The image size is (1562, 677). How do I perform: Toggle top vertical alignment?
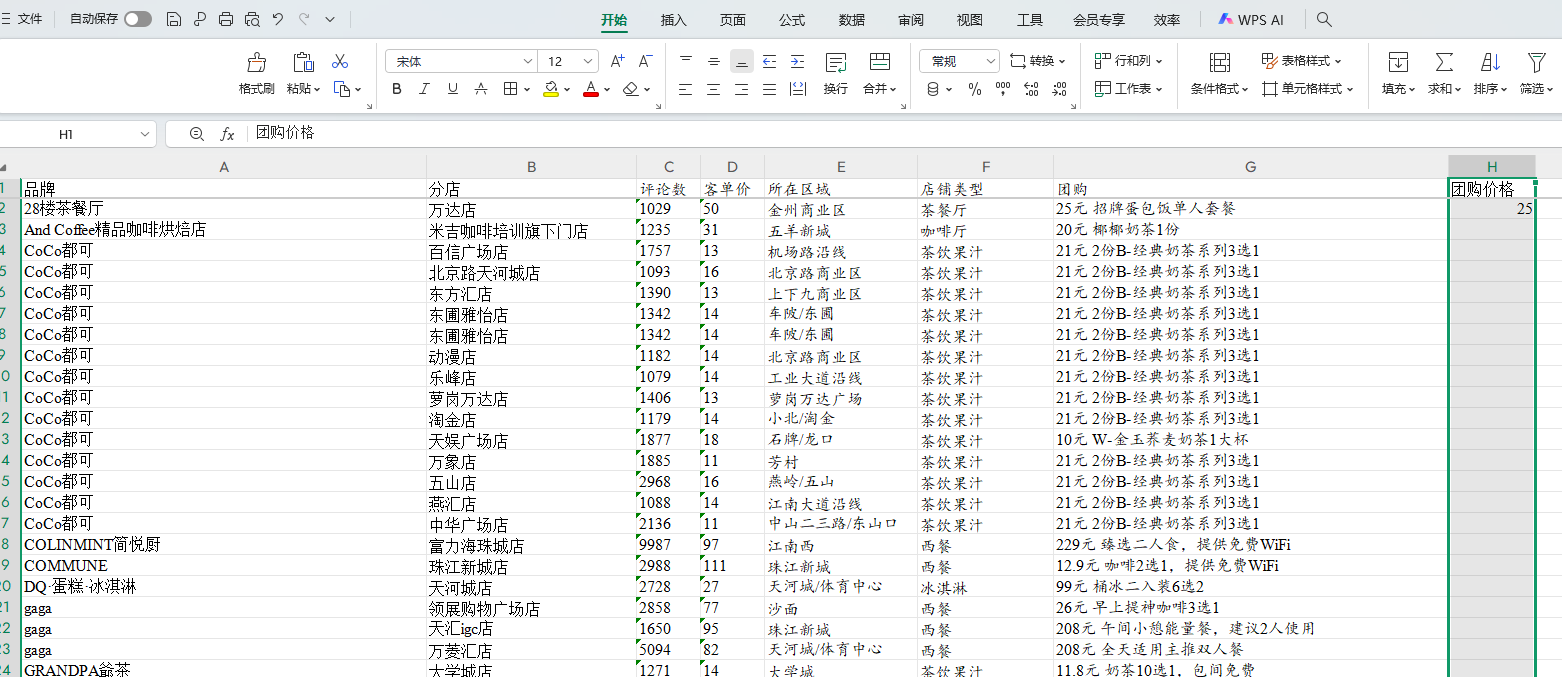tap(685, 61)
